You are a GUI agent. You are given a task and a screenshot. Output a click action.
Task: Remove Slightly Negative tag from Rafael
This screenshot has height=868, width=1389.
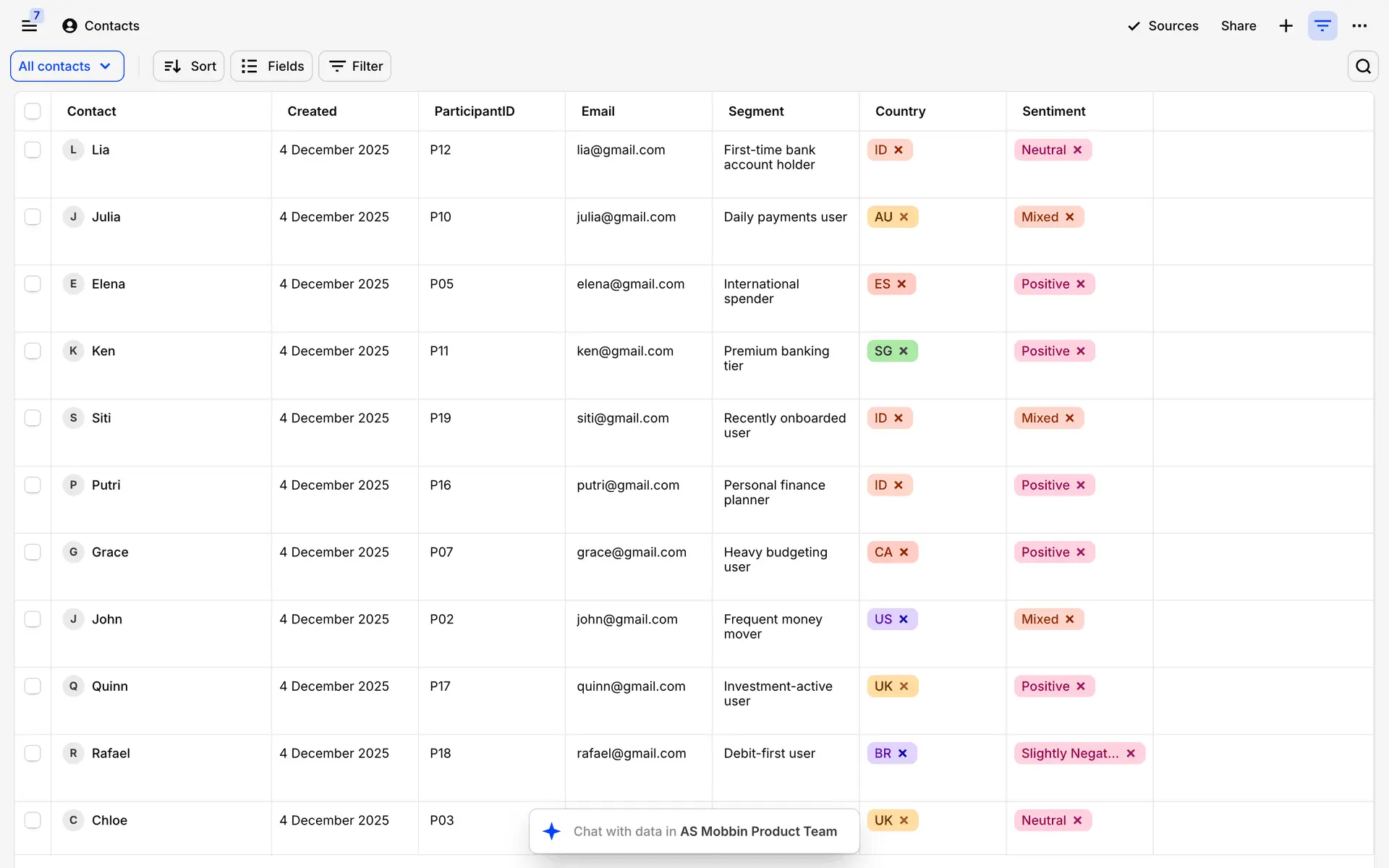(x=1131, y=753)
